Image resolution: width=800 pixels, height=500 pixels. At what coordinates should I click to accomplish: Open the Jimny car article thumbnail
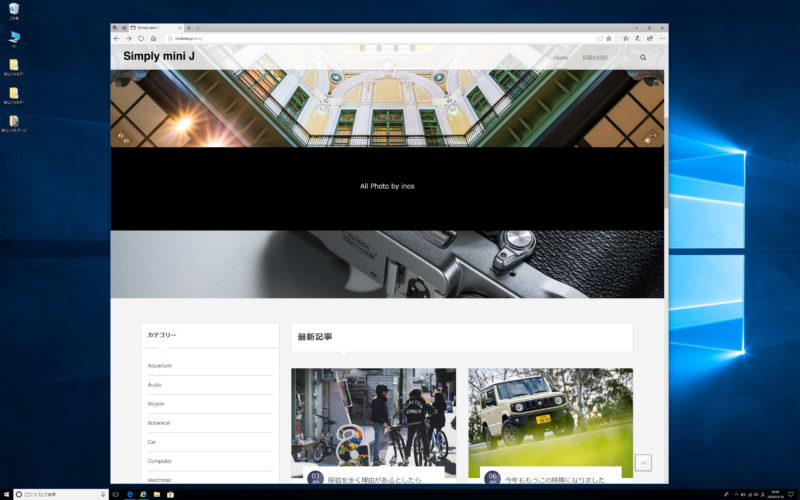click(550, 415)
